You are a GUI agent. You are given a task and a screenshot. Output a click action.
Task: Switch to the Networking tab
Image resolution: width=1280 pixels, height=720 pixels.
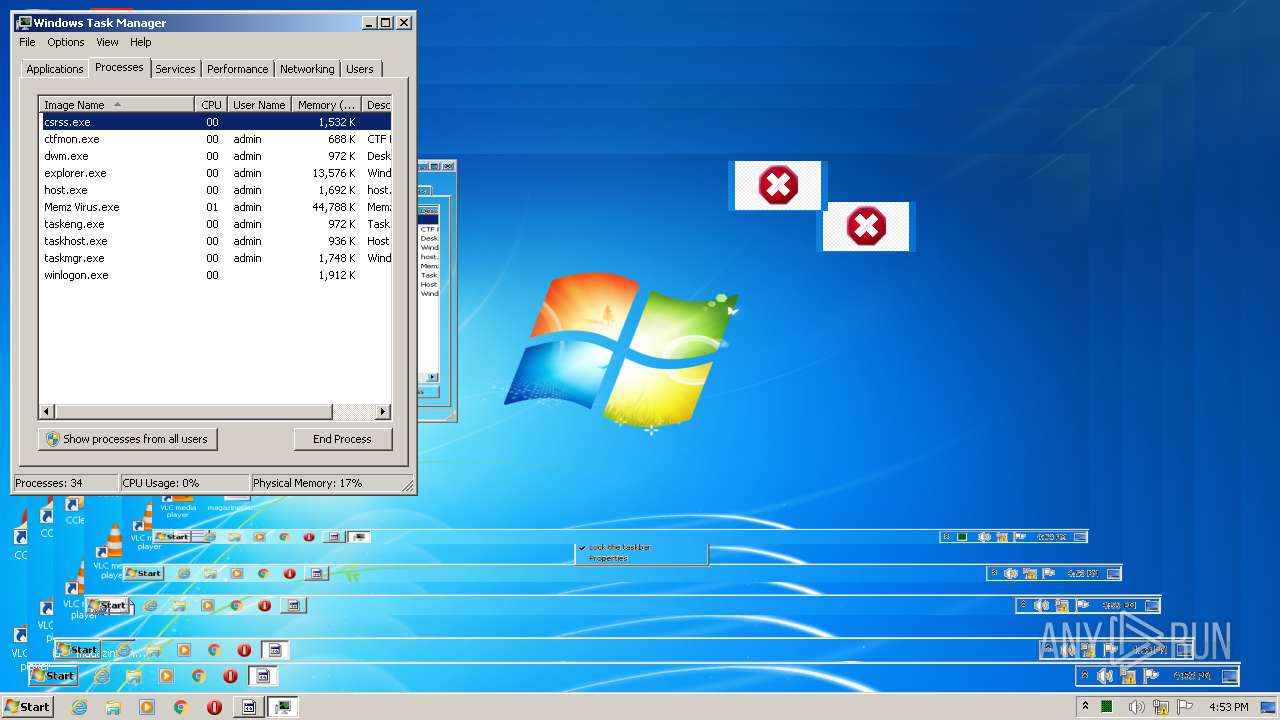(x=307, y=69)
